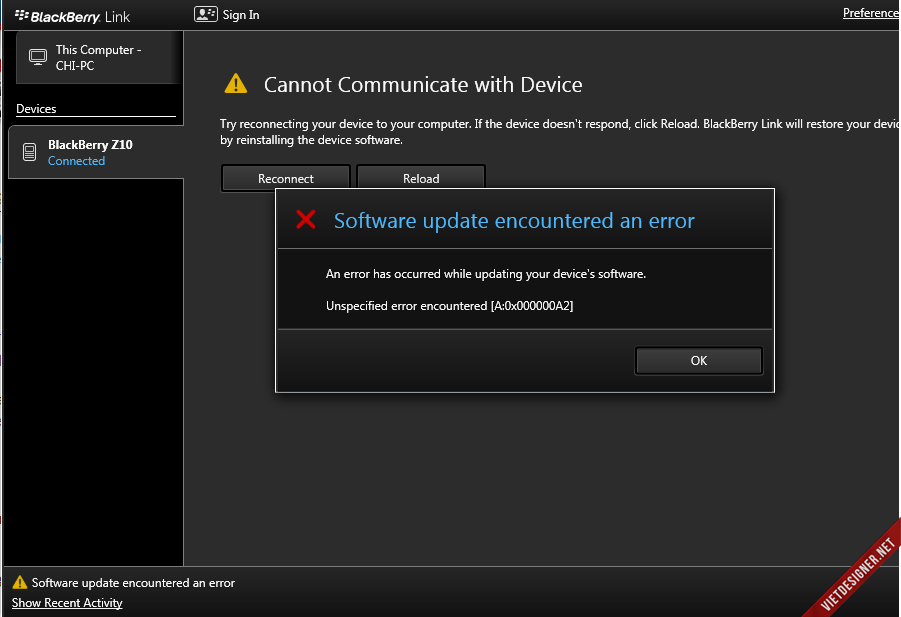Open the Preferences link
Screen dimensions: 901x617
[x=871, y=13]
